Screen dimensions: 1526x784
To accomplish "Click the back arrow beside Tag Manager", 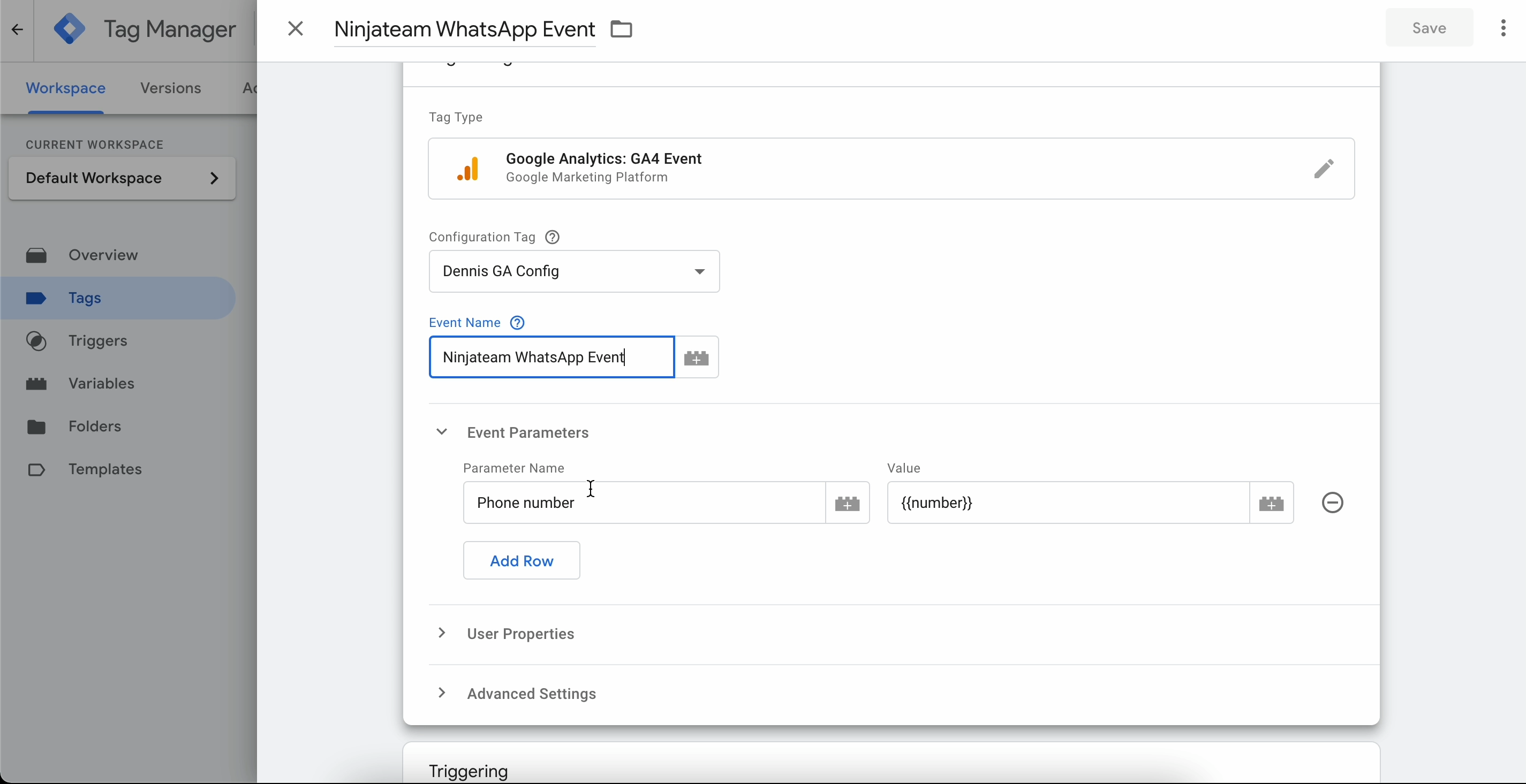I will (x=17, y=29).
